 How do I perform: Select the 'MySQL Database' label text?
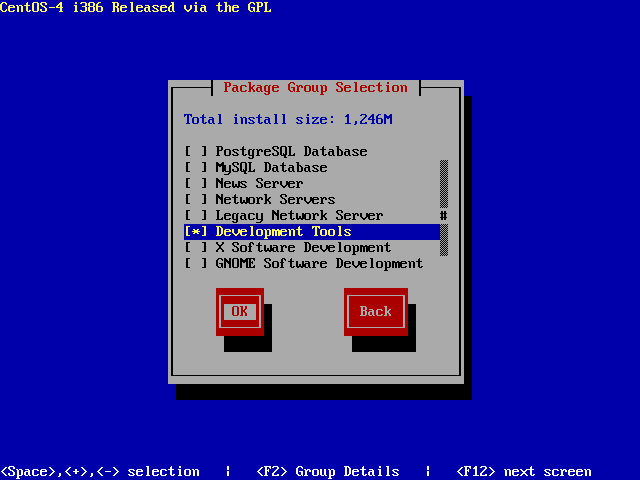tap(271, 167)
